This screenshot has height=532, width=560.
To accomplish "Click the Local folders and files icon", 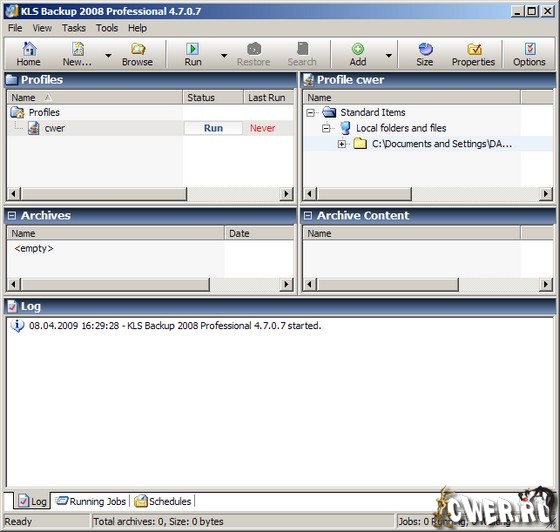I will click(345, 128).
